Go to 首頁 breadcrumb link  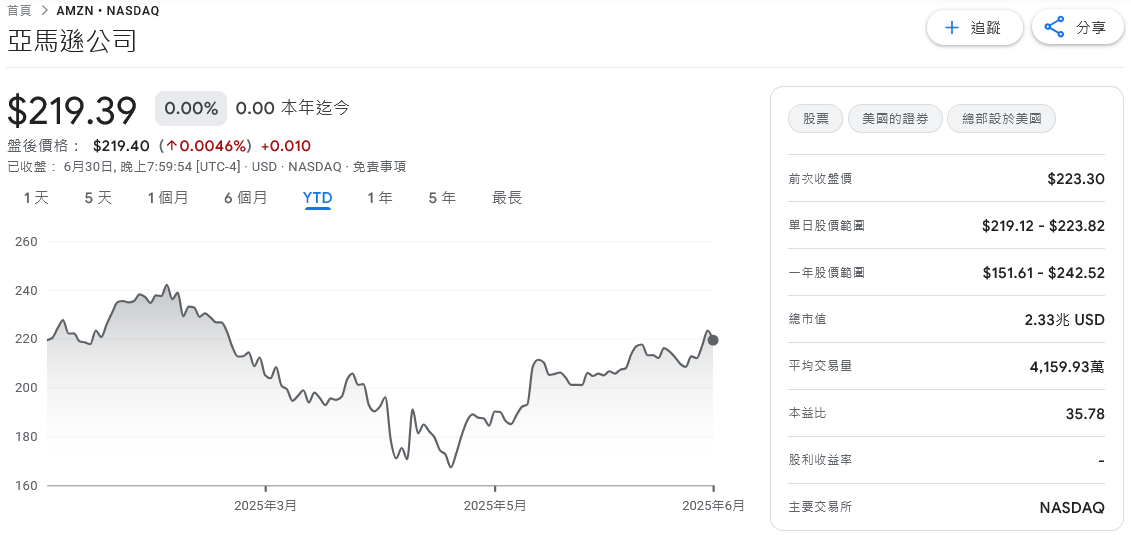click(x=19, y=11)
